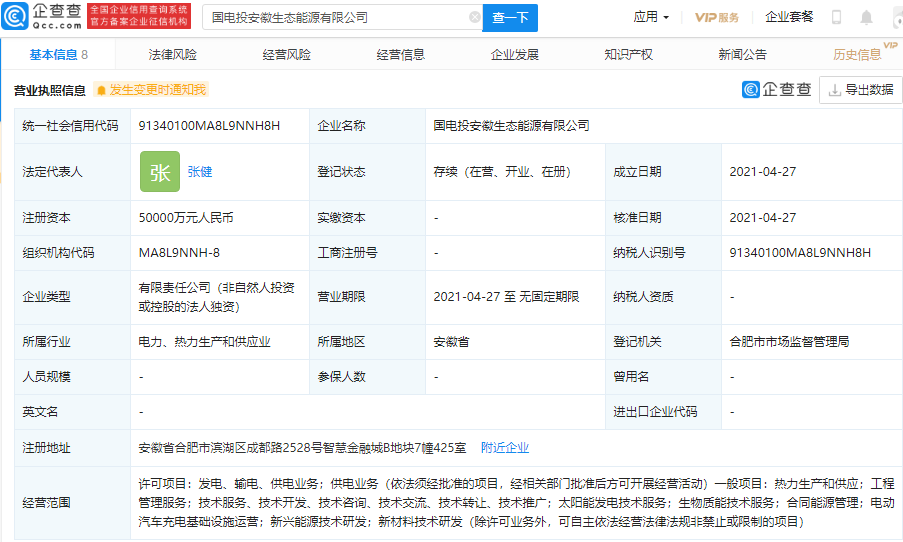
Task: Expand the 应用 dropdown menu
Action: click(x=651, y=17)
